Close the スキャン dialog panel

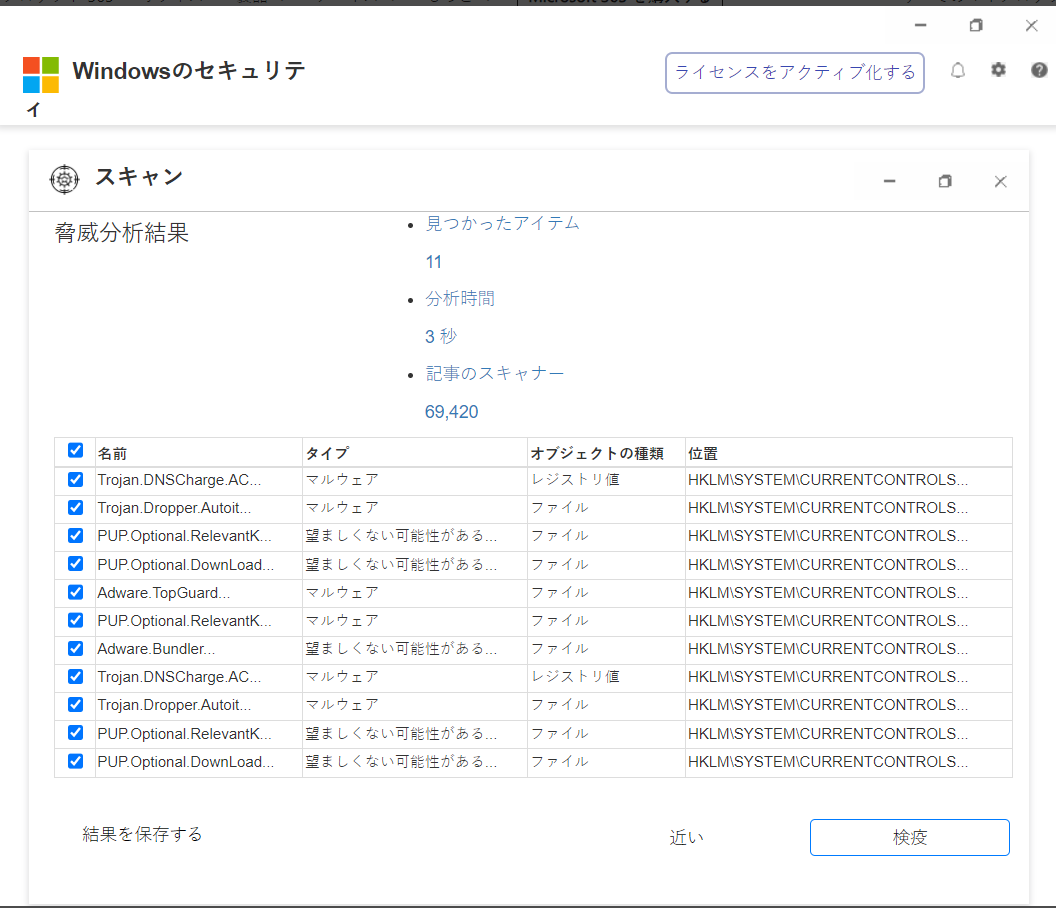(x=1000, y=181)
